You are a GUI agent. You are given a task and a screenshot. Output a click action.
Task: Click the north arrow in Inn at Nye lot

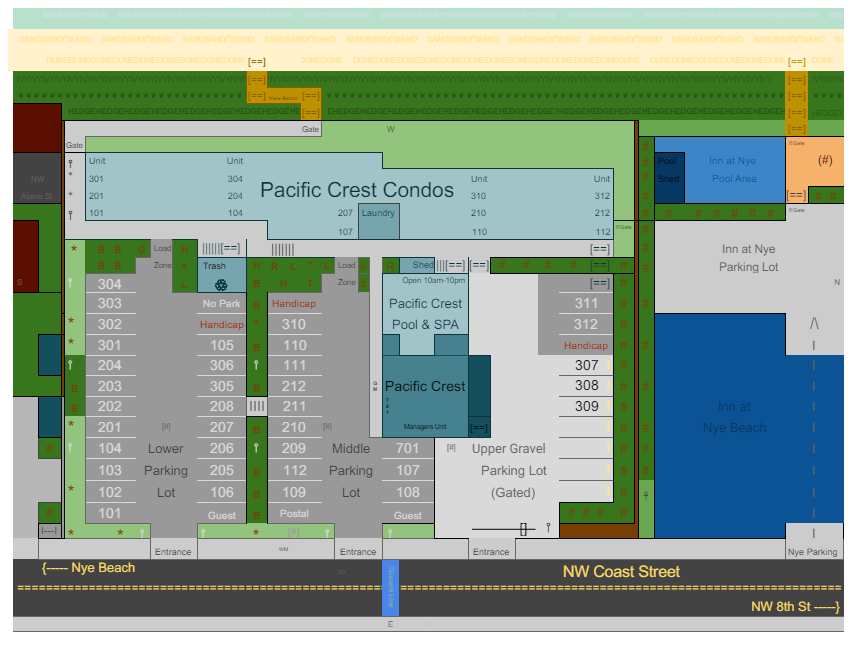[814, 323]
